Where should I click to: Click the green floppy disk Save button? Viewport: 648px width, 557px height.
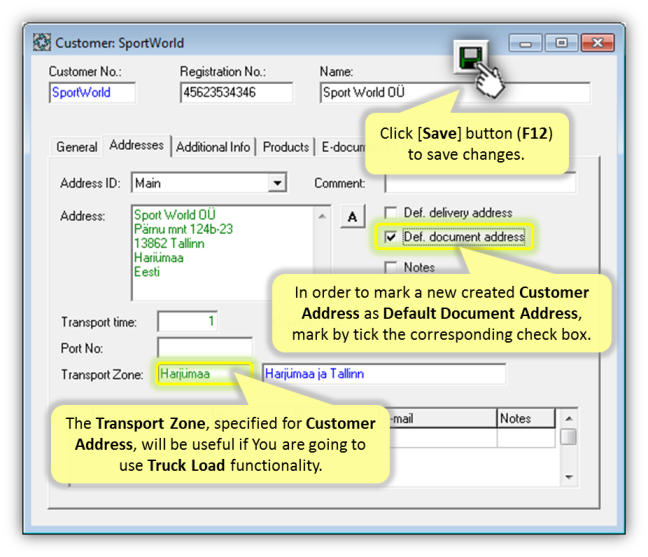click(471, 57)
